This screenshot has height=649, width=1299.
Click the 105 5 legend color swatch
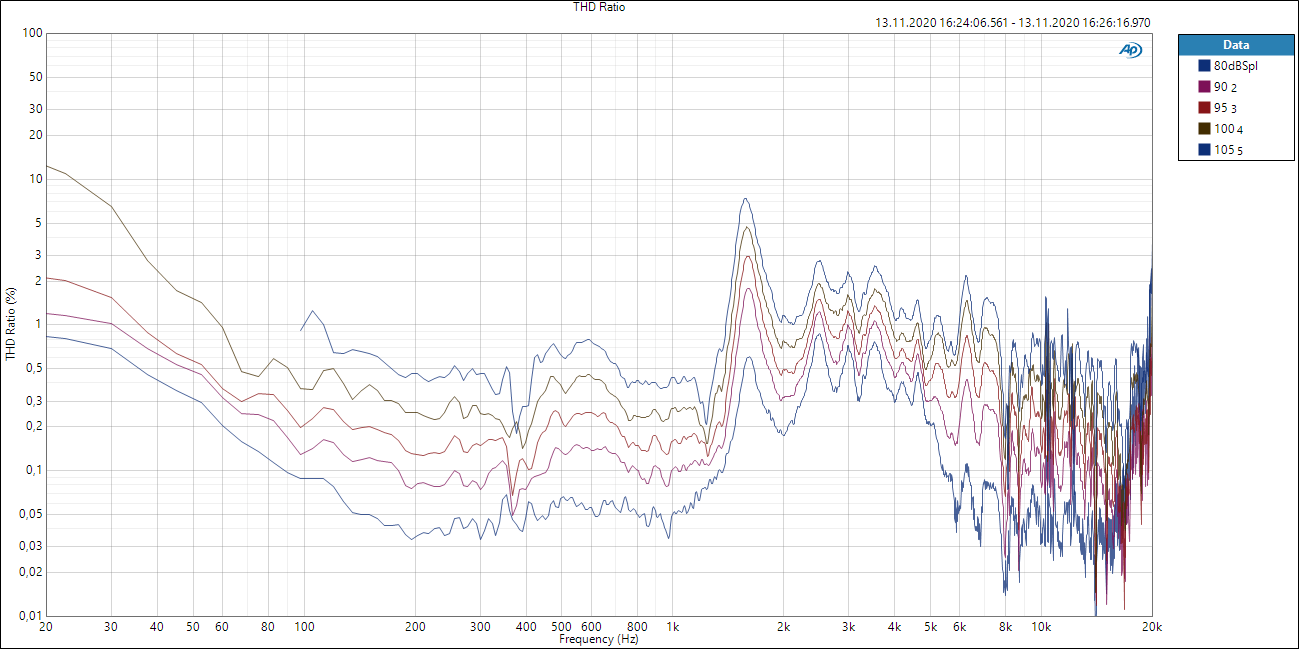pos(1205,150)
